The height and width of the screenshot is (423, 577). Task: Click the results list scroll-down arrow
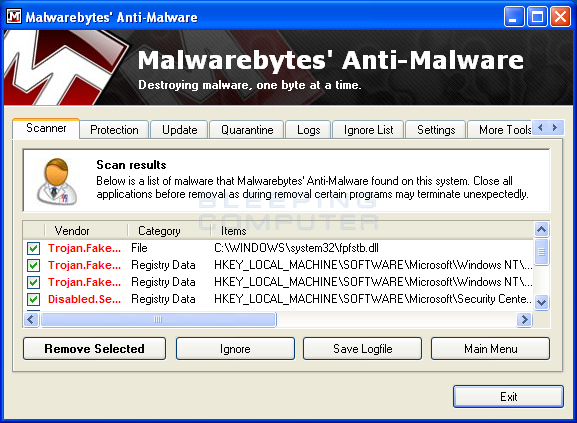(541, 302)
